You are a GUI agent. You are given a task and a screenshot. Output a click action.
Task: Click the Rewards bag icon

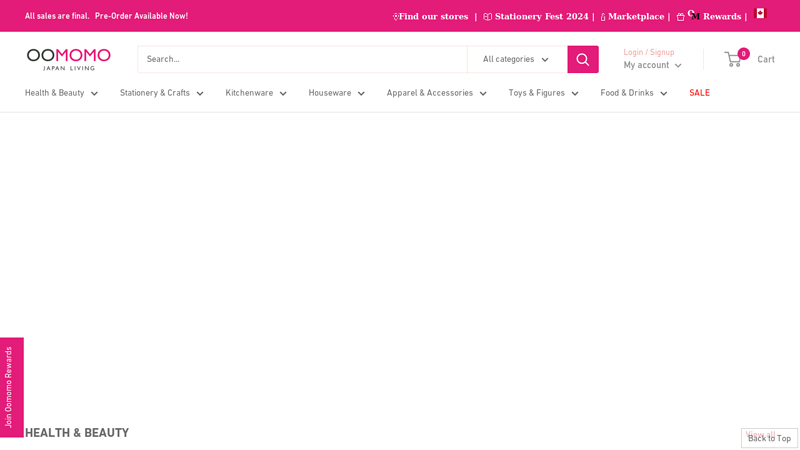(680, 17)
